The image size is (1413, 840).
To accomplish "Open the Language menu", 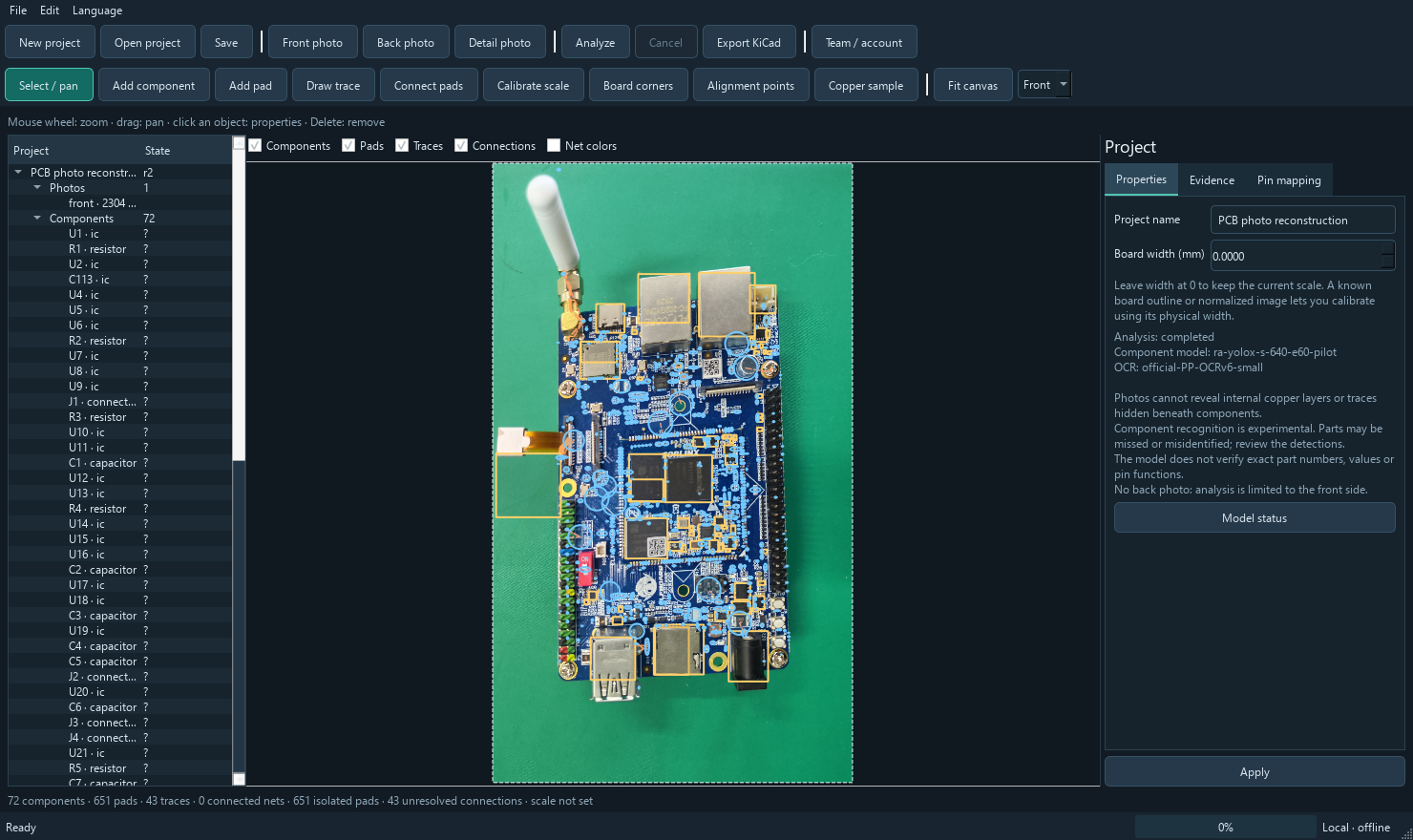I will coord(97,10).
